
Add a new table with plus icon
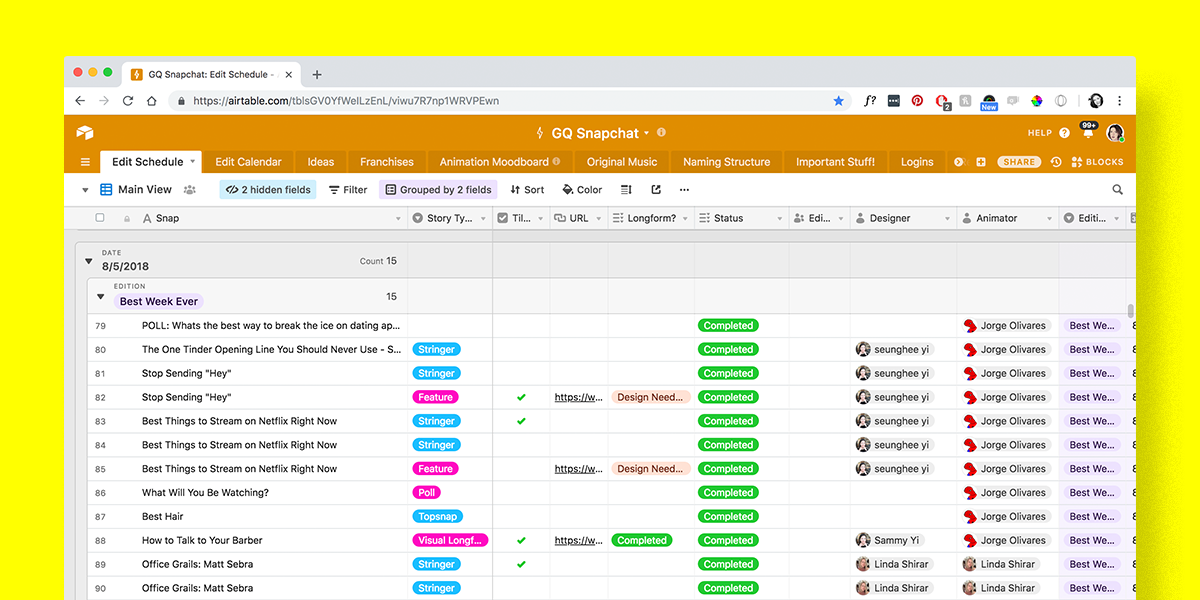click(x=981, y=162)
